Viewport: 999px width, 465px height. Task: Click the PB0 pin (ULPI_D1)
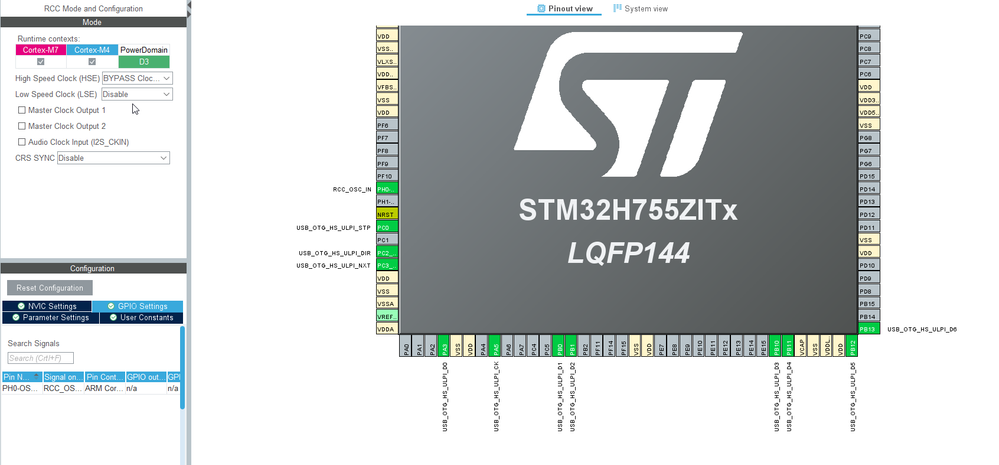point(559,346)
